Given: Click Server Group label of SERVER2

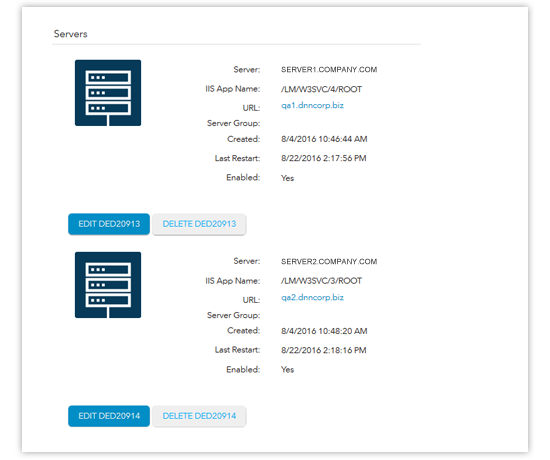Looking at the screenshot, I should 234,315.
